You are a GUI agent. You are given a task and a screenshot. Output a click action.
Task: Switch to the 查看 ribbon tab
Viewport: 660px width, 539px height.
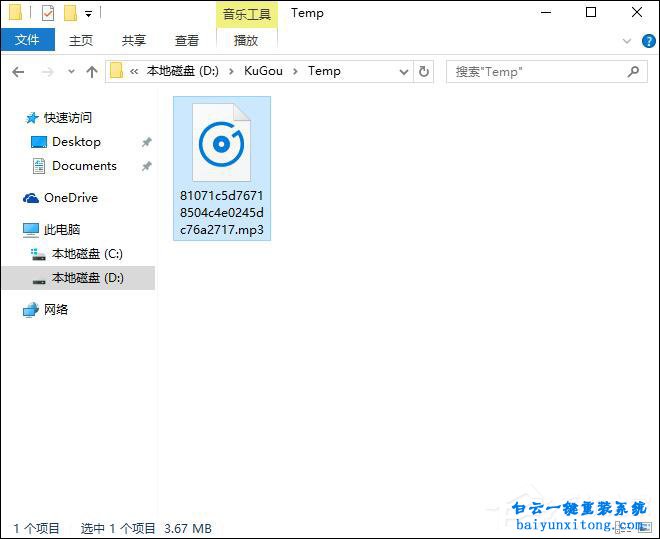(187, 40)
